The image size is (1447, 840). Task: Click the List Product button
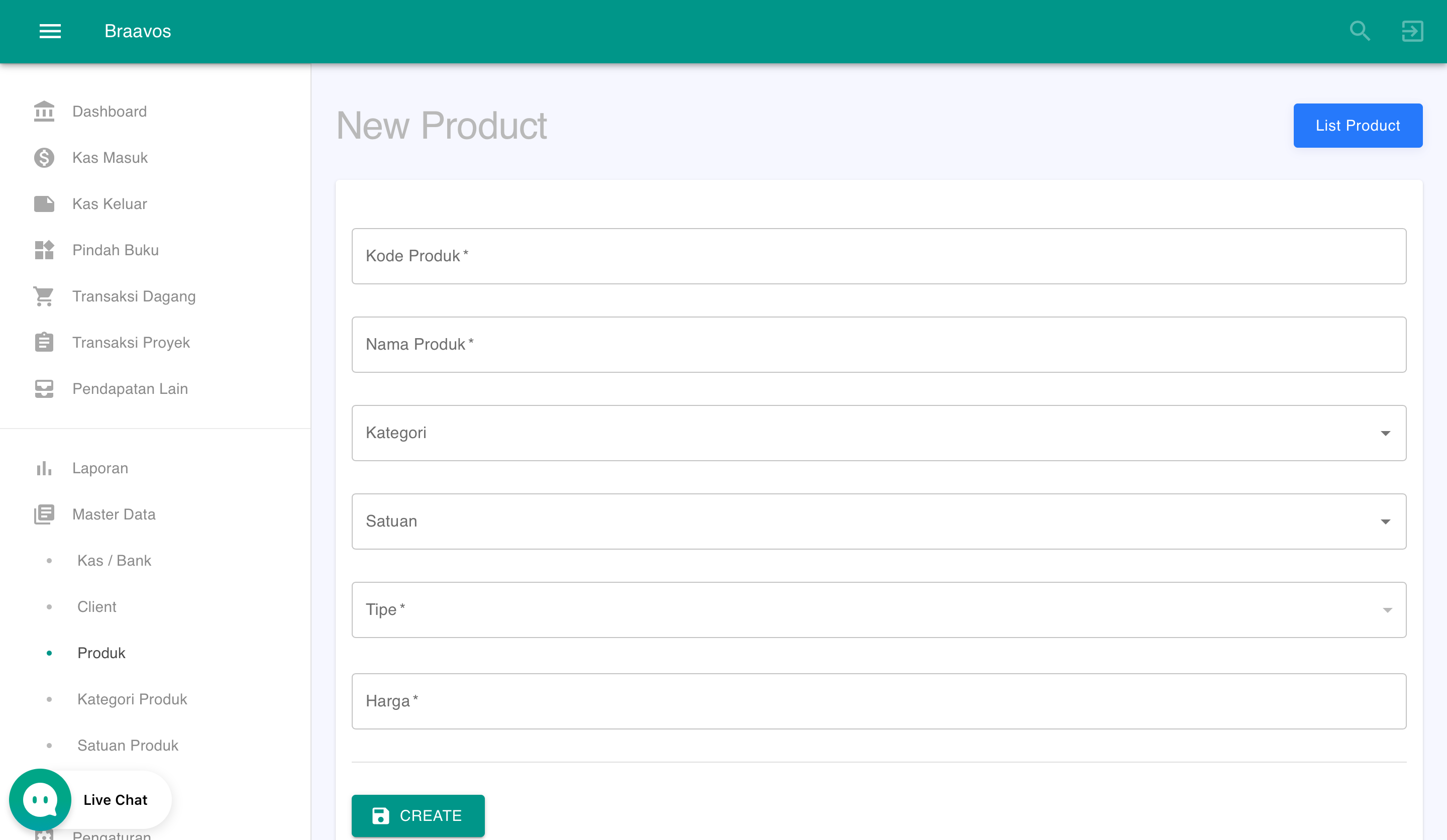(x=1358, y=125)
